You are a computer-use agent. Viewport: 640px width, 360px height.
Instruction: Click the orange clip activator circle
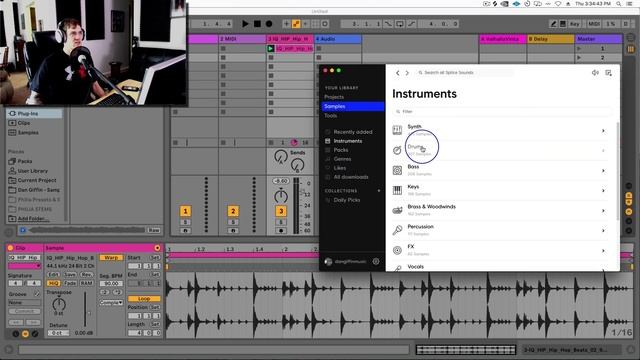click(10, 248)
